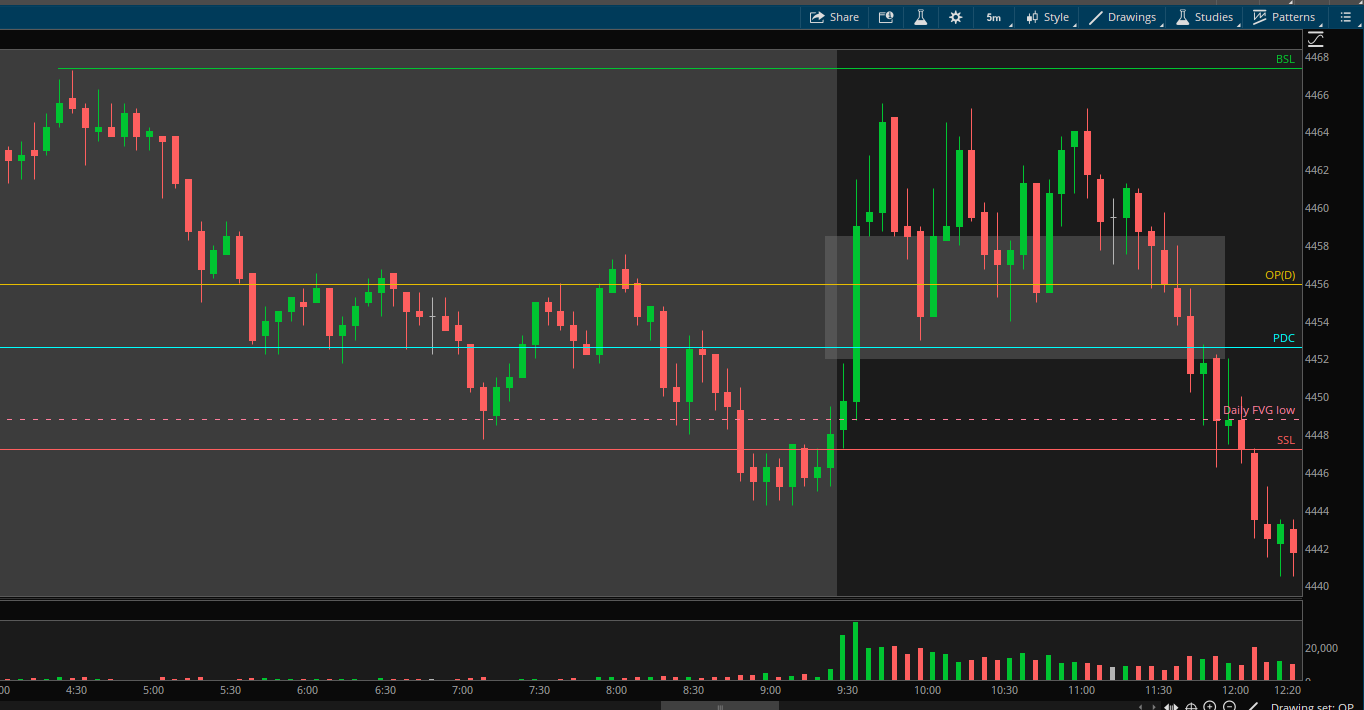
Task: Click the horizontal expand arrows icon
Action: point(1171,706)
